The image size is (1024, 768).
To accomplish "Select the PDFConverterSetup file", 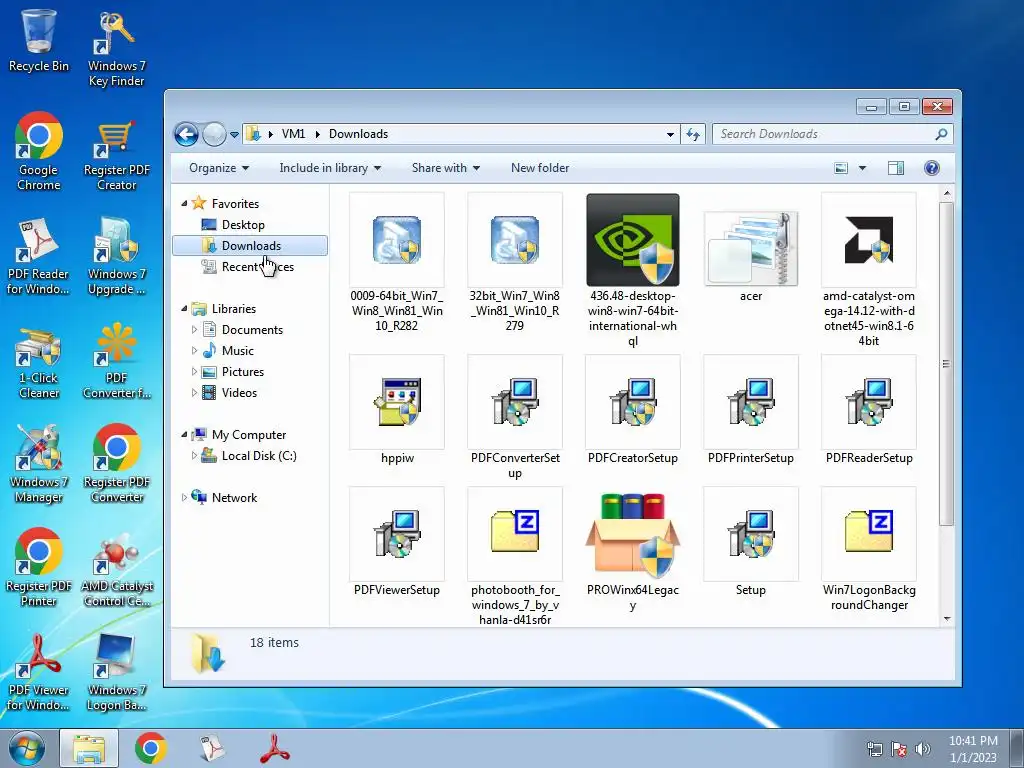I will click(515, 418).
